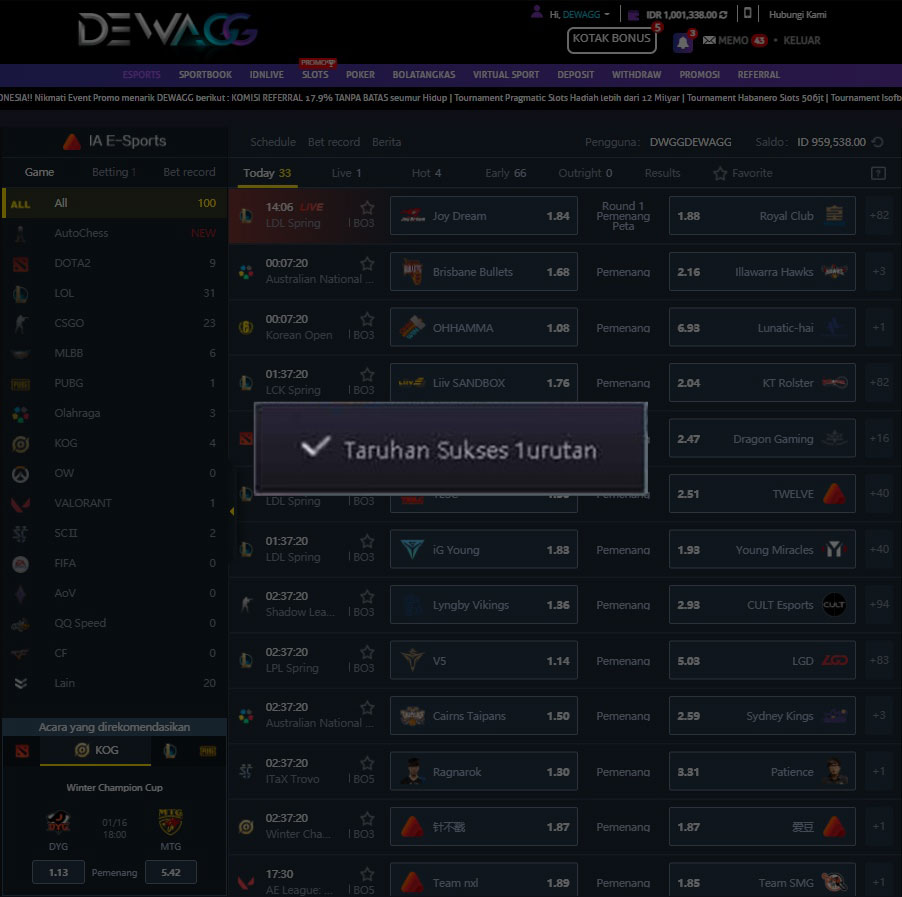
Task: Select MLBB game in sidebar
Action: click(x=114, y=353)
